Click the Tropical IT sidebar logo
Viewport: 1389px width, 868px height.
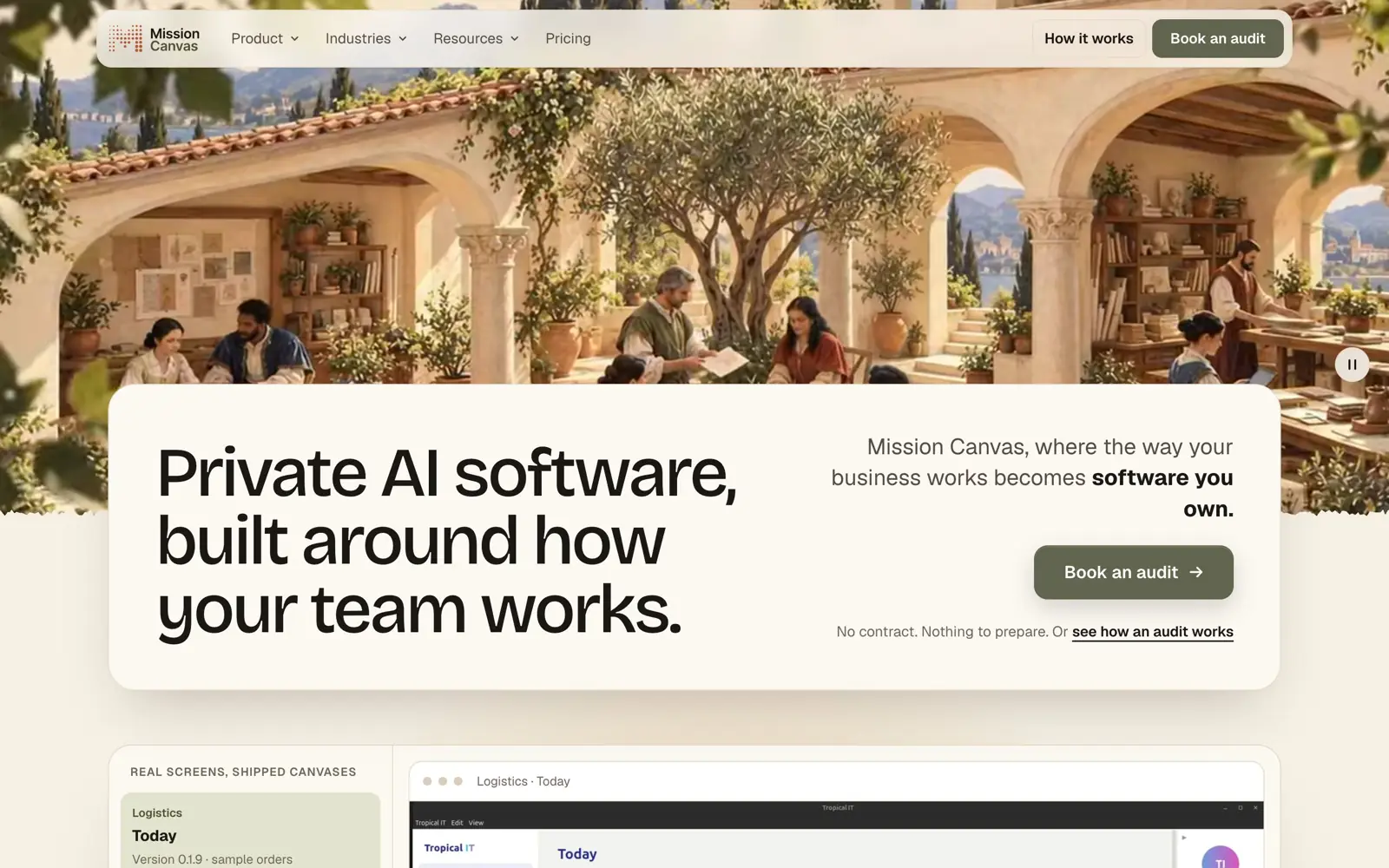(449, 848)
